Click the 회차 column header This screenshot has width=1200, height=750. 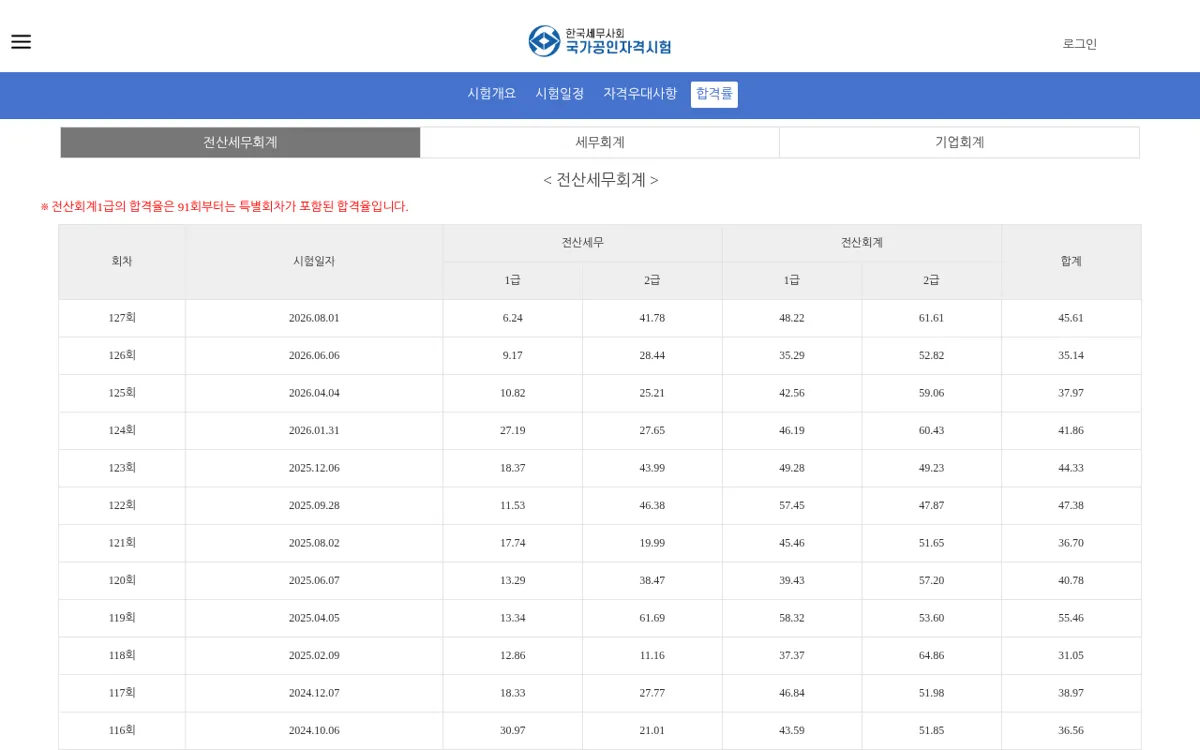[122, 261]
